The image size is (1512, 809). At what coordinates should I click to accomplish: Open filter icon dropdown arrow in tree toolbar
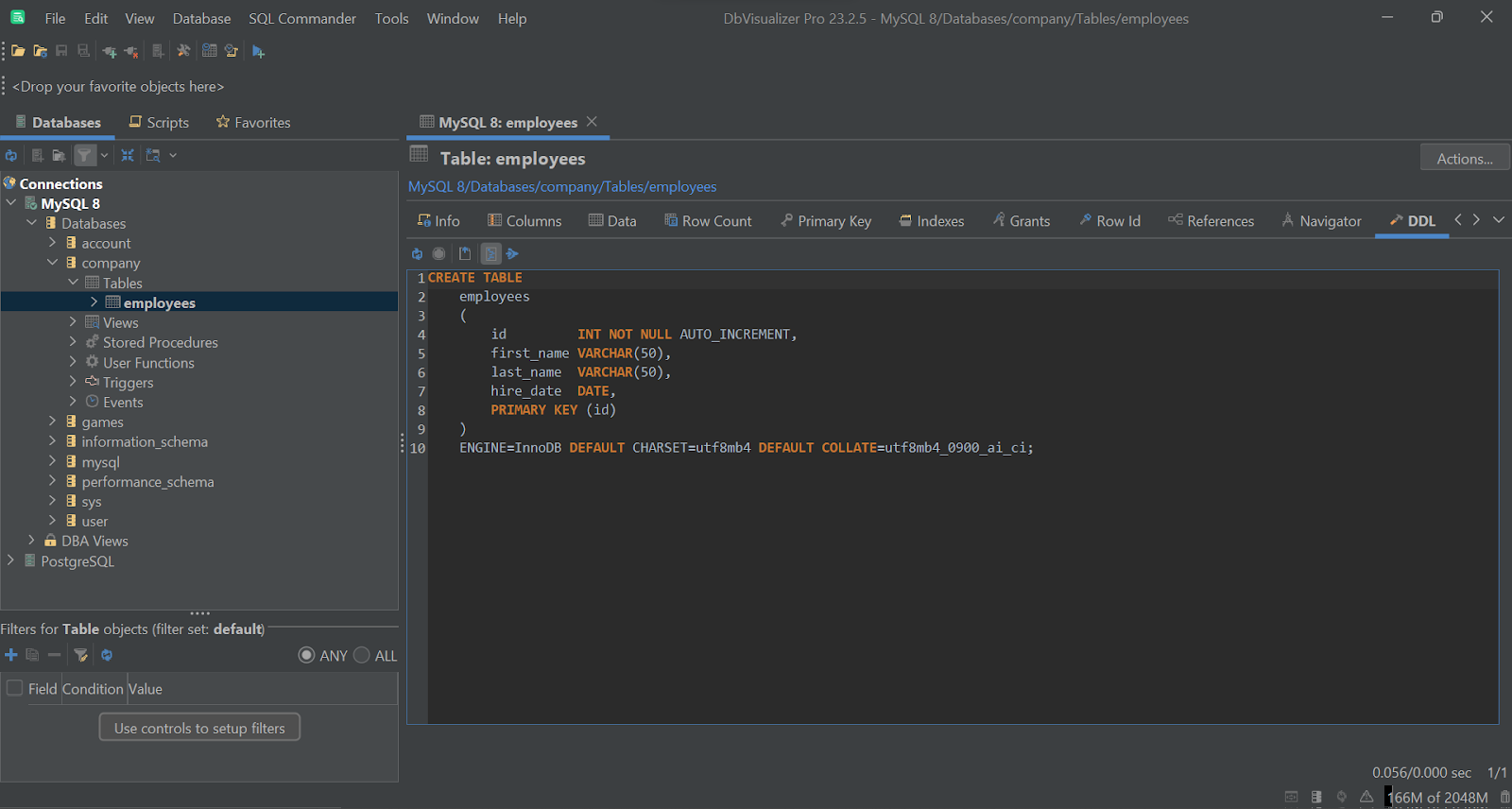click(104, 155)
